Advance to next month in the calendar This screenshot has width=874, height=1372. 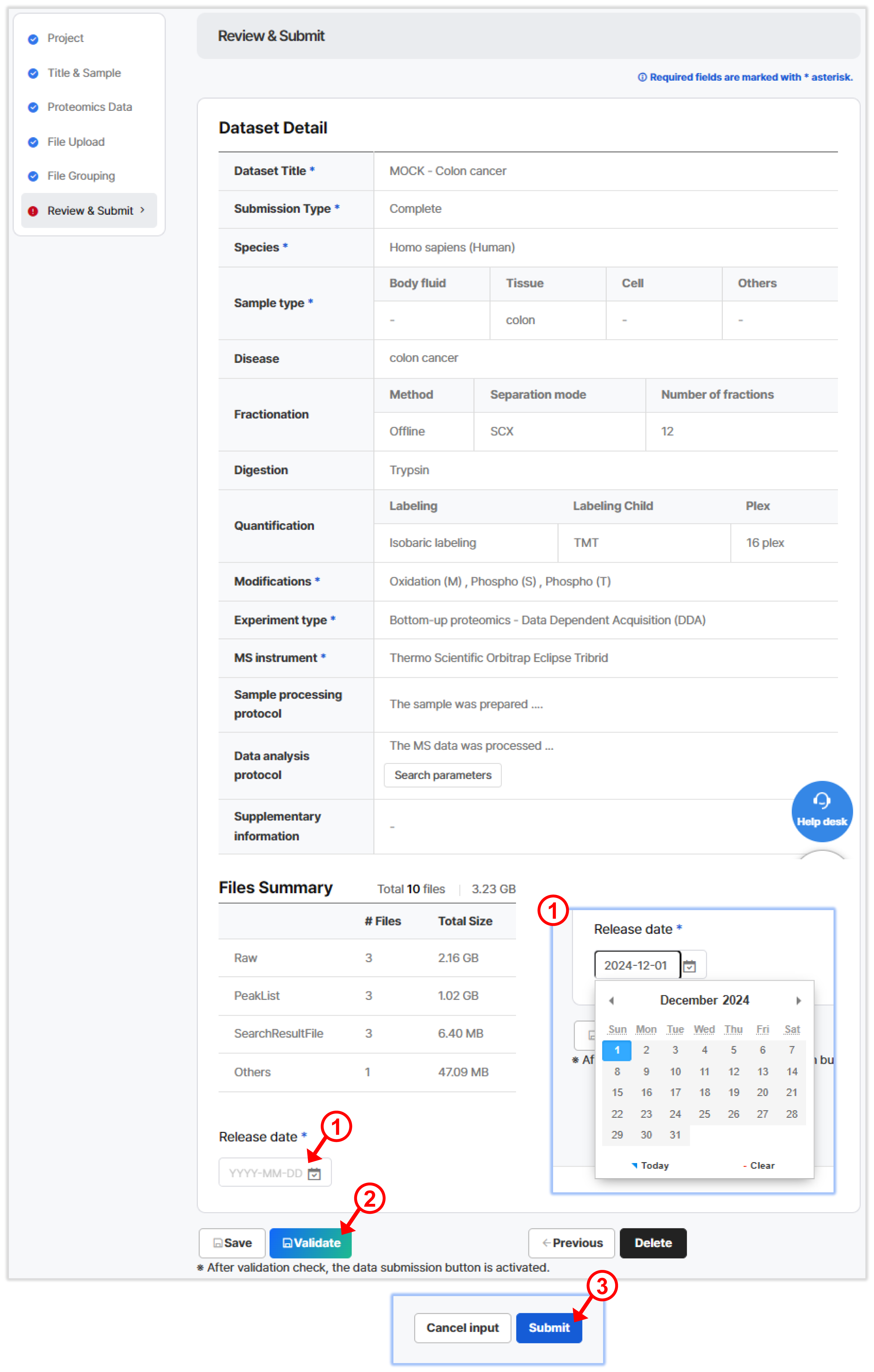tap(798, 1001)
